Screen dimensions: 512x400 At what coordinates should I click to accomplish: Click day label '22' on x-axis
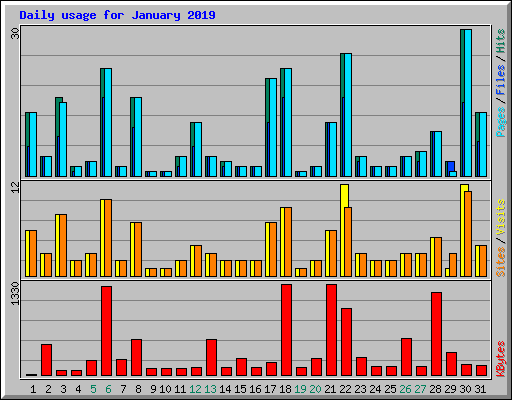coord(345,389)
